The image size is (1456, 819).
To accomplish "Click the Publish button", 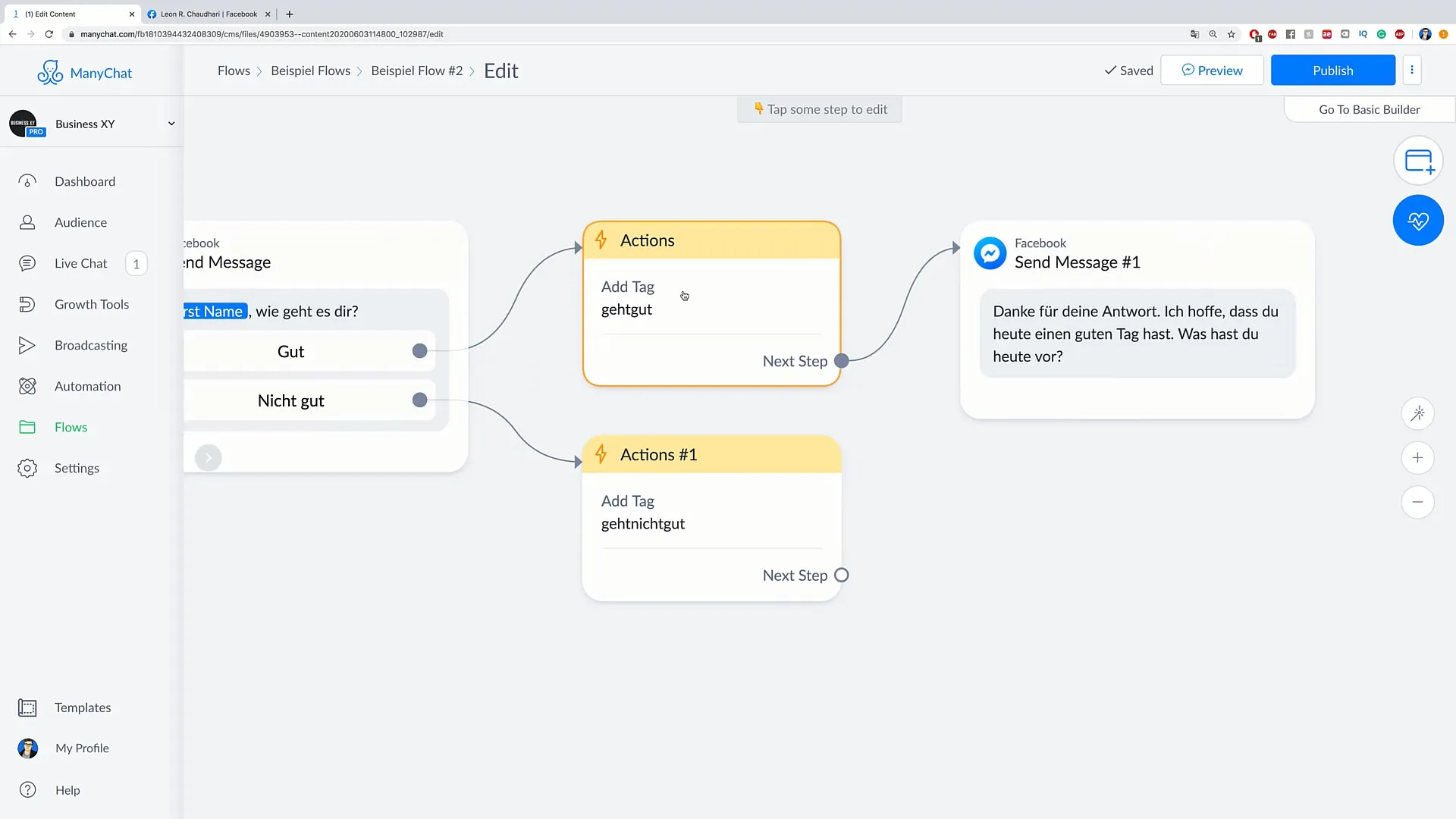I will point(1333,70).
